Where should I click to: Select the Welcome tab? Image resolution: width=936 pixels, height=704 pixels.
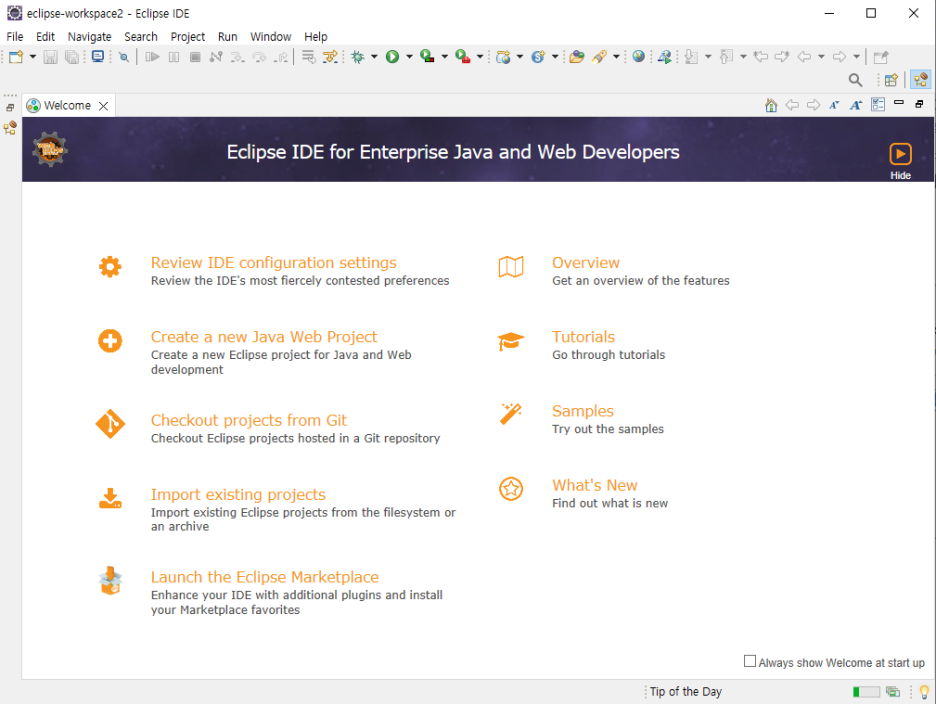[67, 106]
